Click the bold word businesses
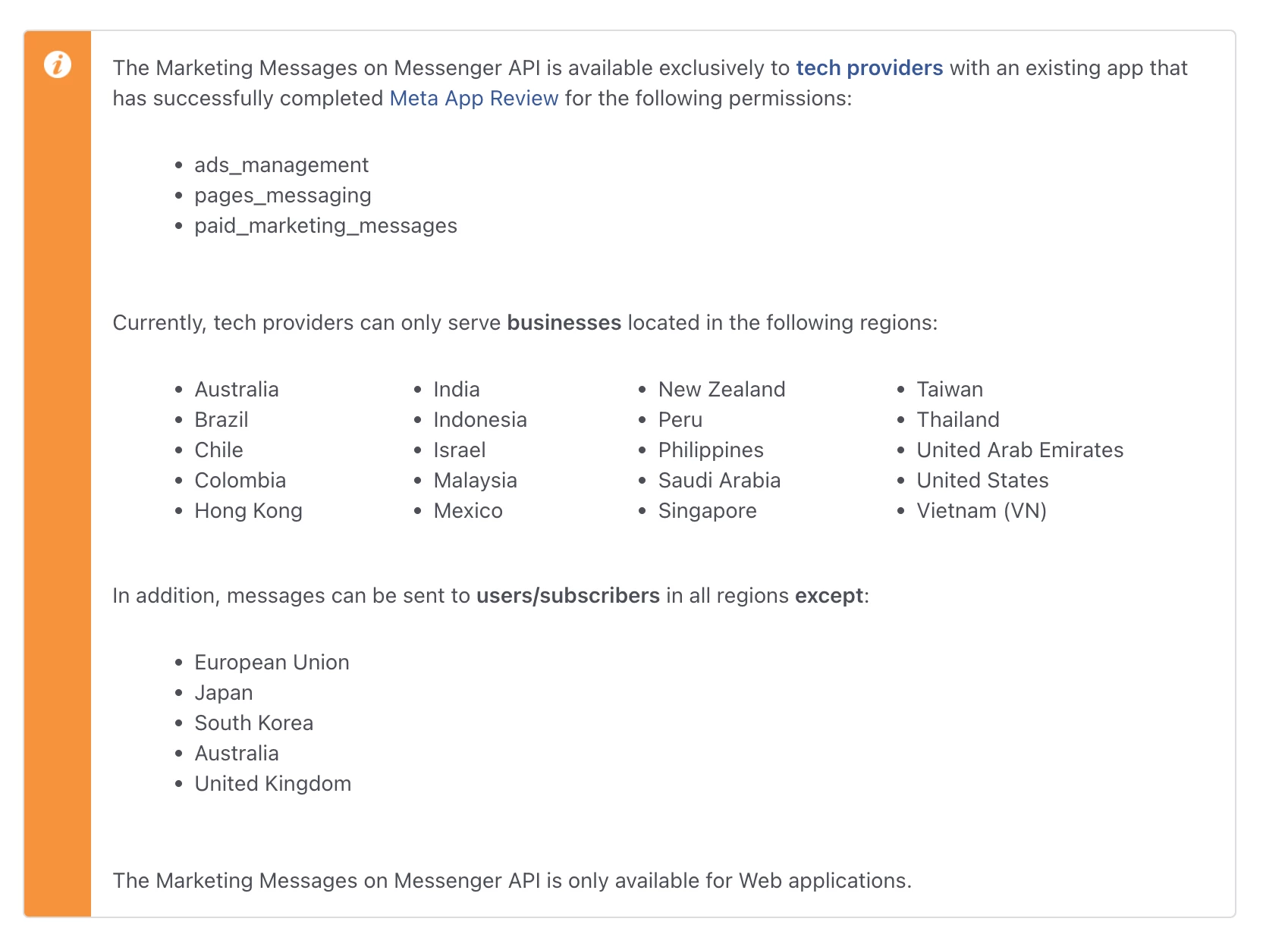 [x=564, y=323]
